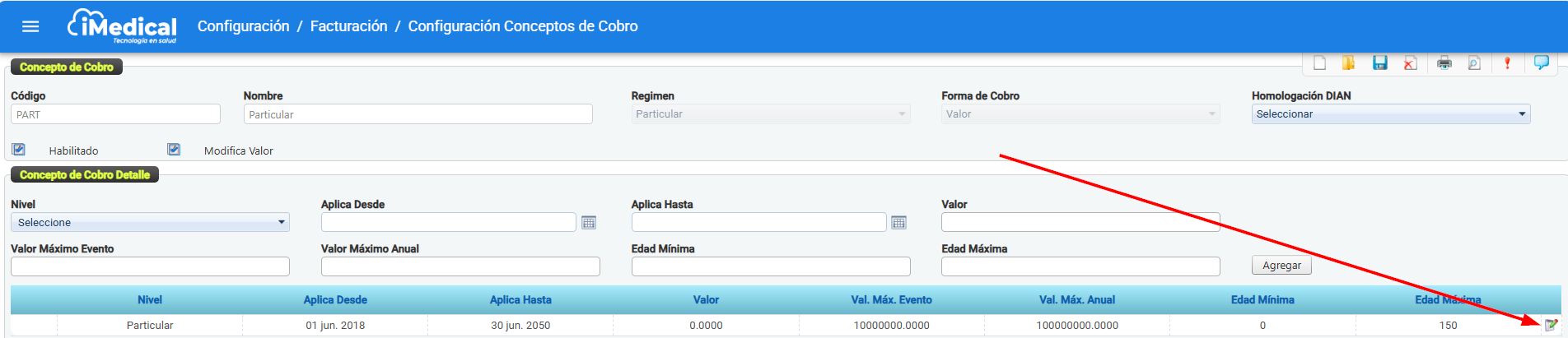Click the delete document red X icon
This screenshot has height=338, width=1568.
coord(1411,63)
